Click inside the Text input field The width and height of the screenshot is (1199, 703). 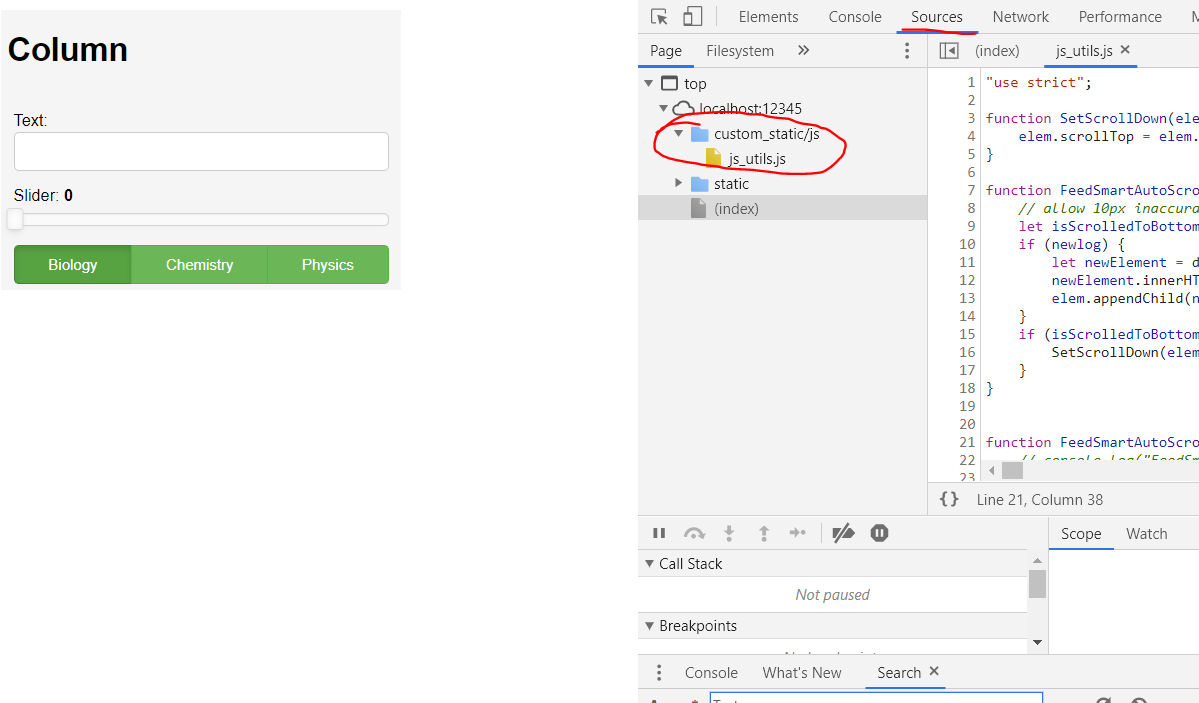(200, 151)
